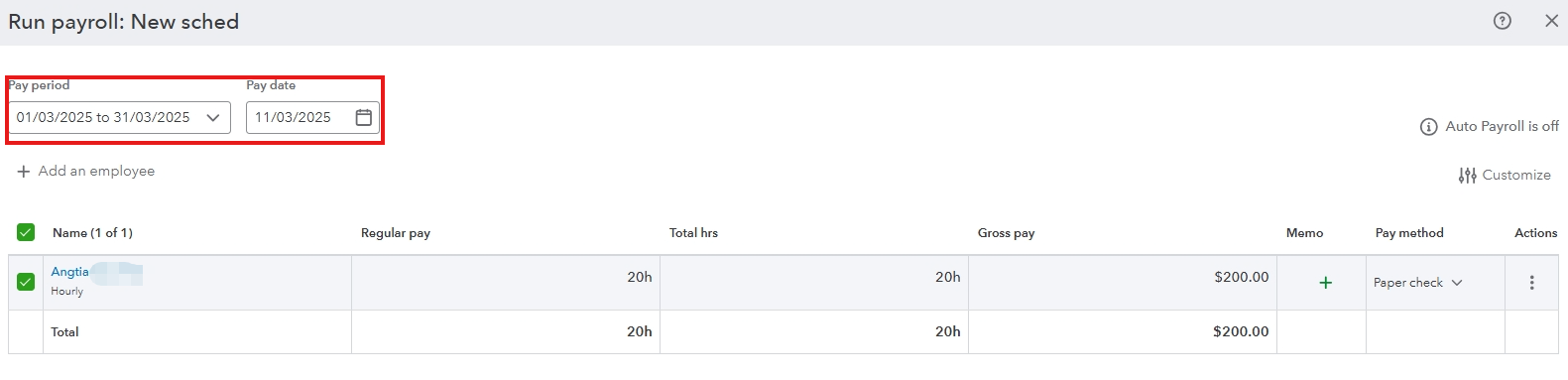Click the Pay date 11/03/2025 field

[312, 117]
